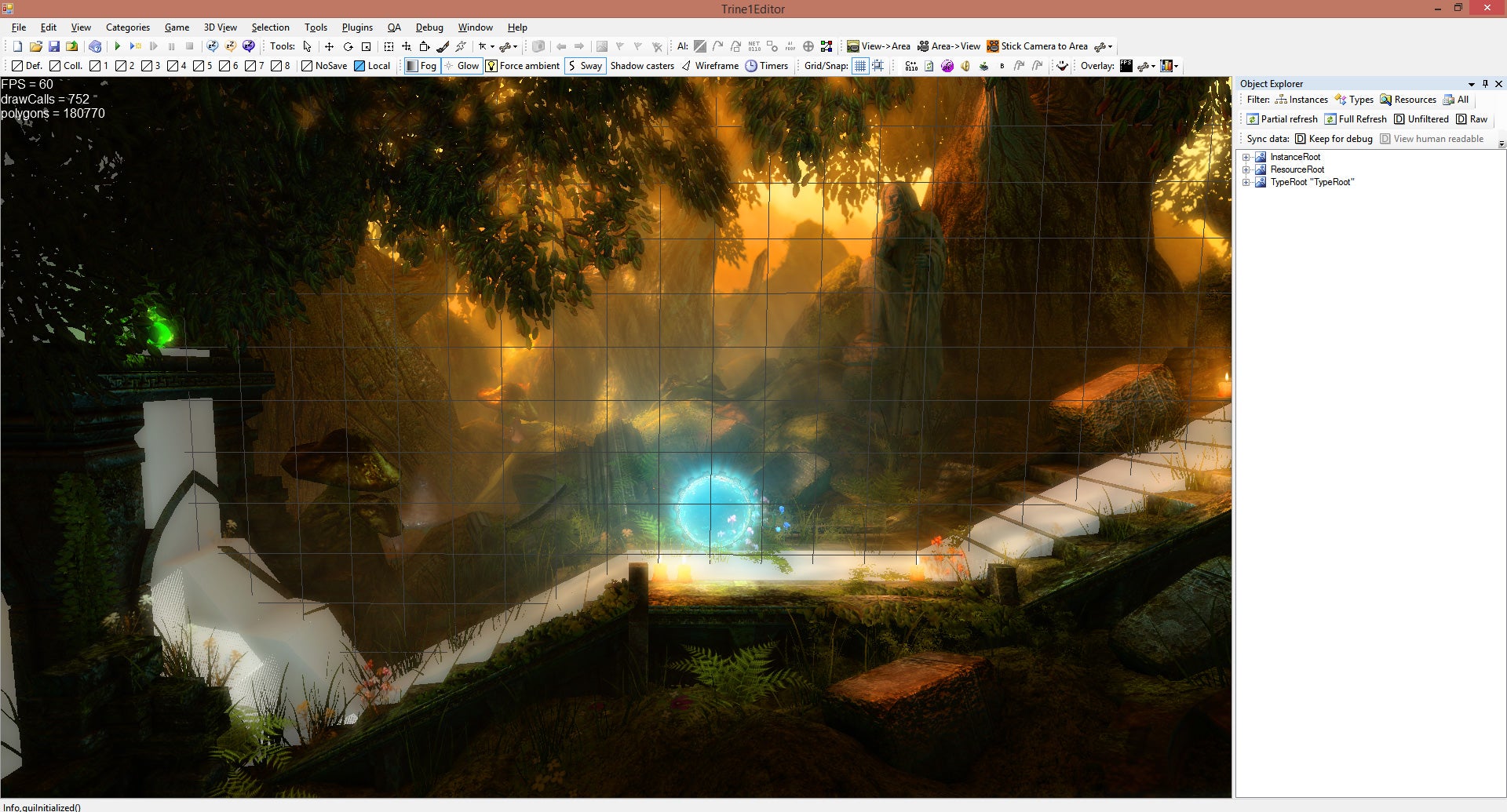
Task: Open the Debug menu
Action: point(429,27)
